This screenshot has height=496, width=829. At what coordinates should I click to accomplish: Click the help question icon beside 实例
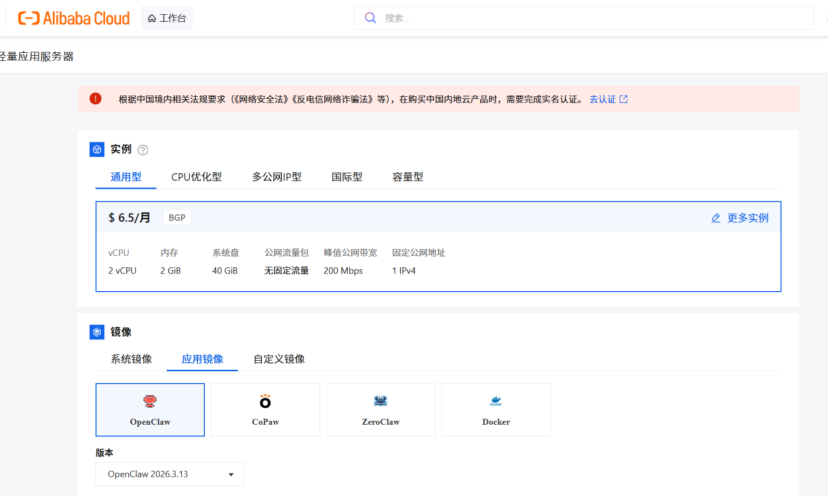143,150
